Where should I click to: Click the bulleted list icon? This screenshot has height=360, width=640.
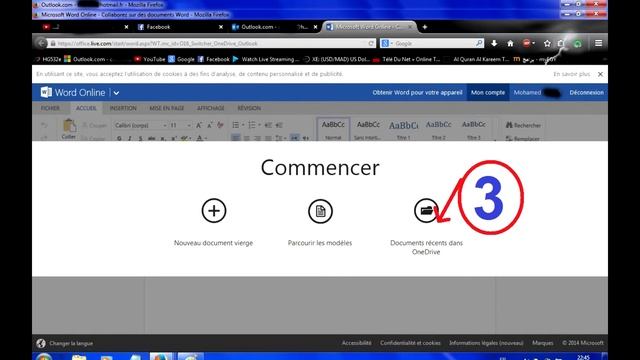click(237, 125)
